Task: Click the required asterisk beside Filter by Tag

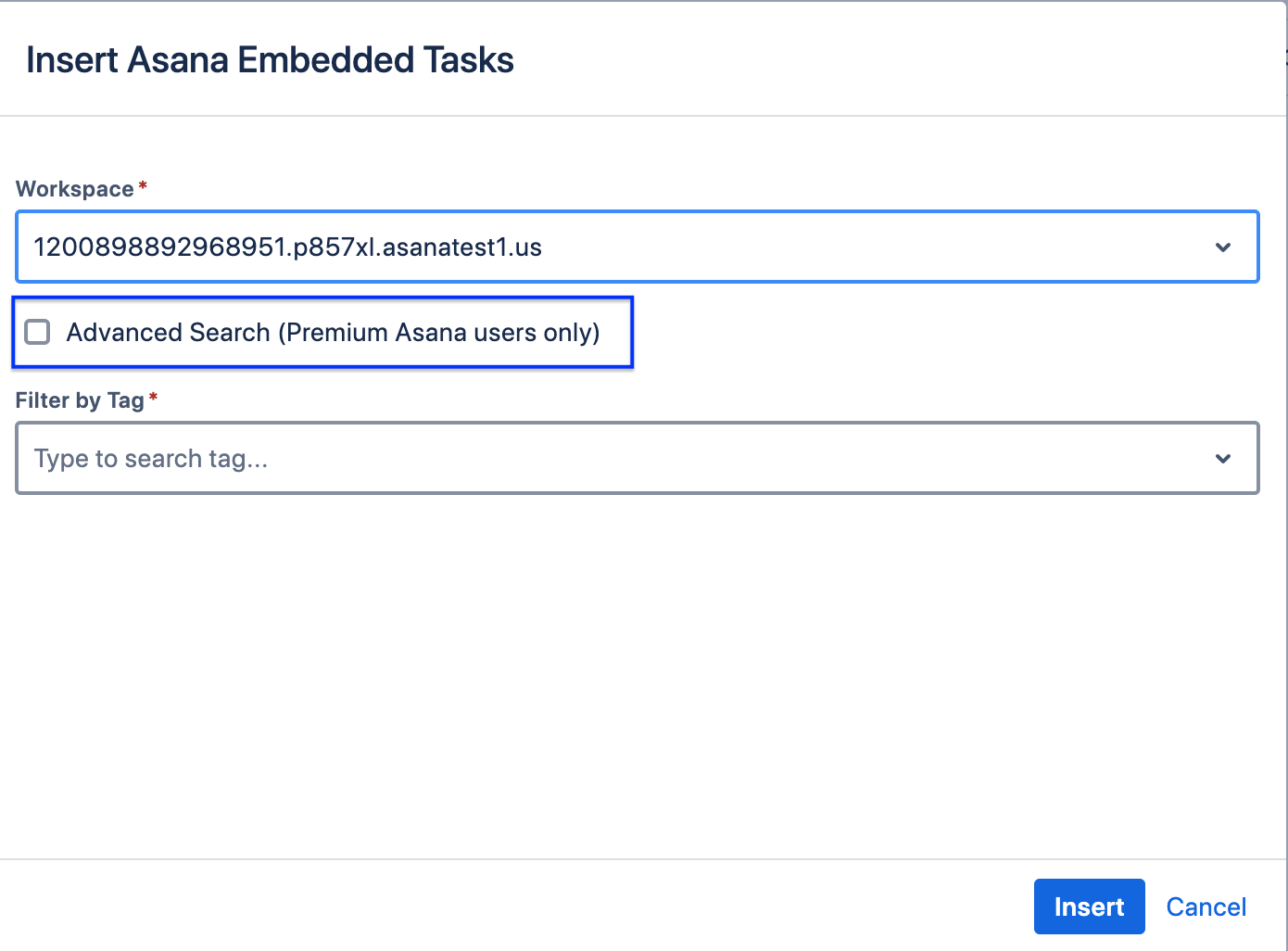Action: pyautogui.click(x=154, y=398)
